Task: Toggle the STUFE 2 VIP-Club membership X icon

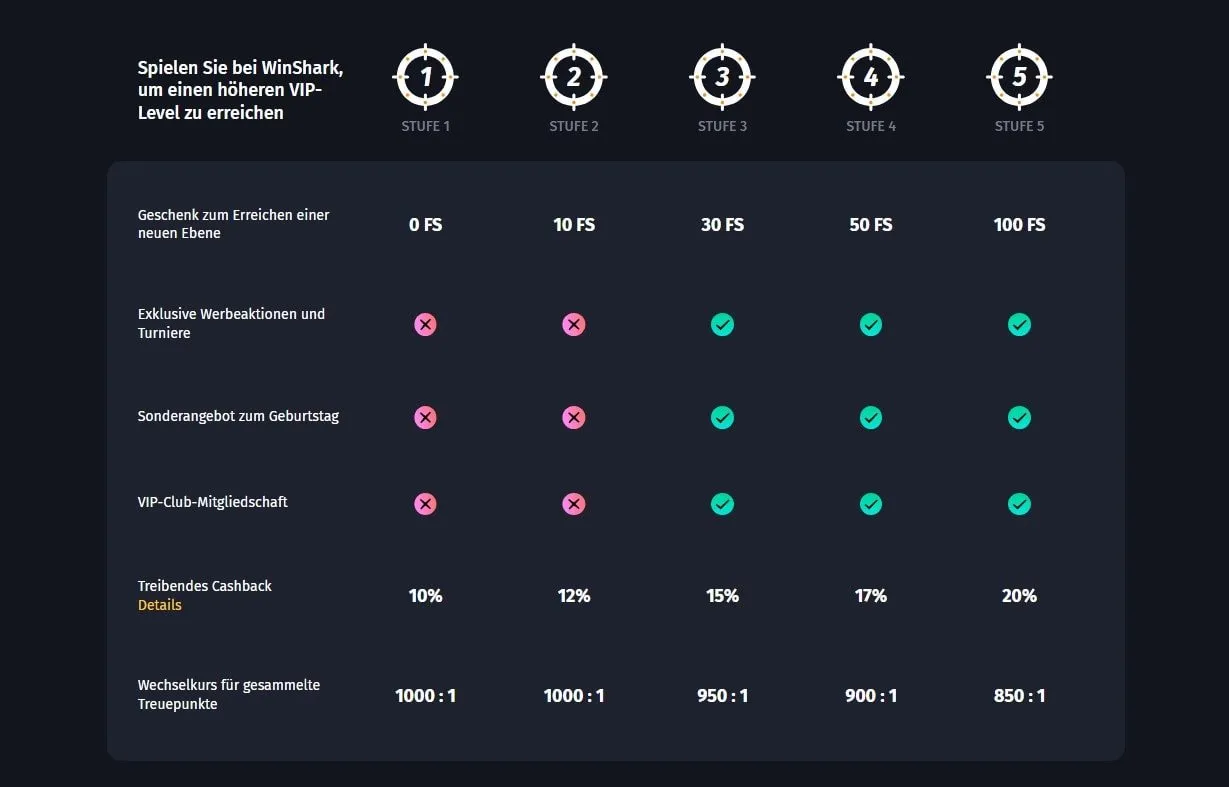Action: pyautogui.click(x=574, y=504)
